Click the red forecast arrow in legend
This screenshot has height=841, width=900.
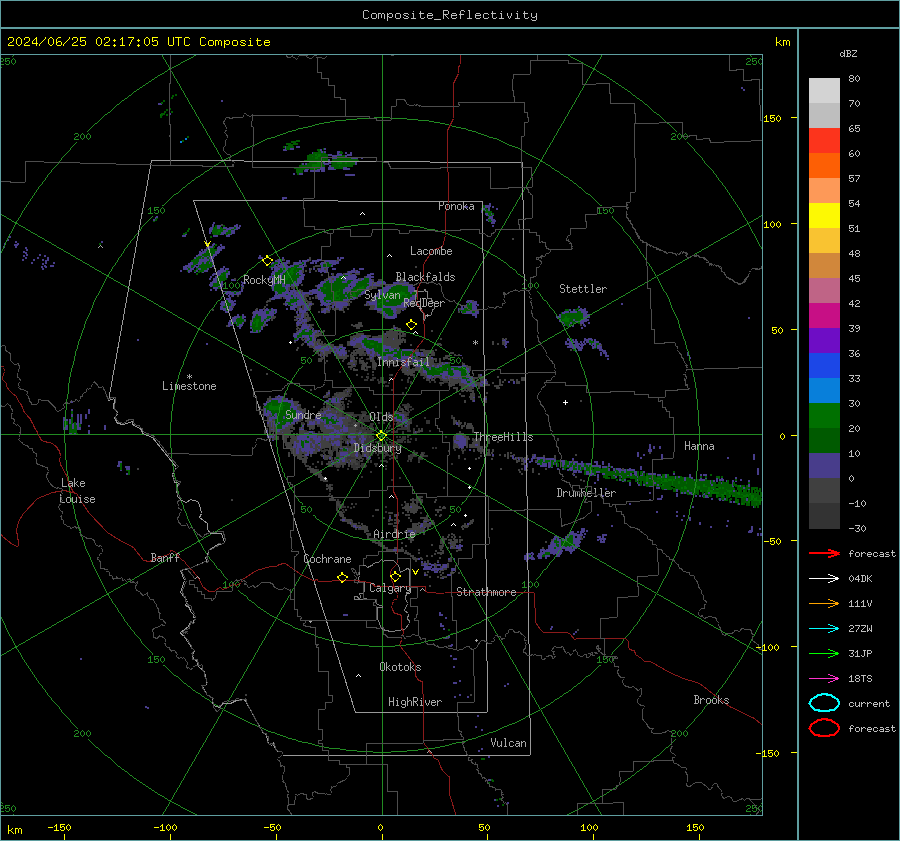click(x=824, y=553)
